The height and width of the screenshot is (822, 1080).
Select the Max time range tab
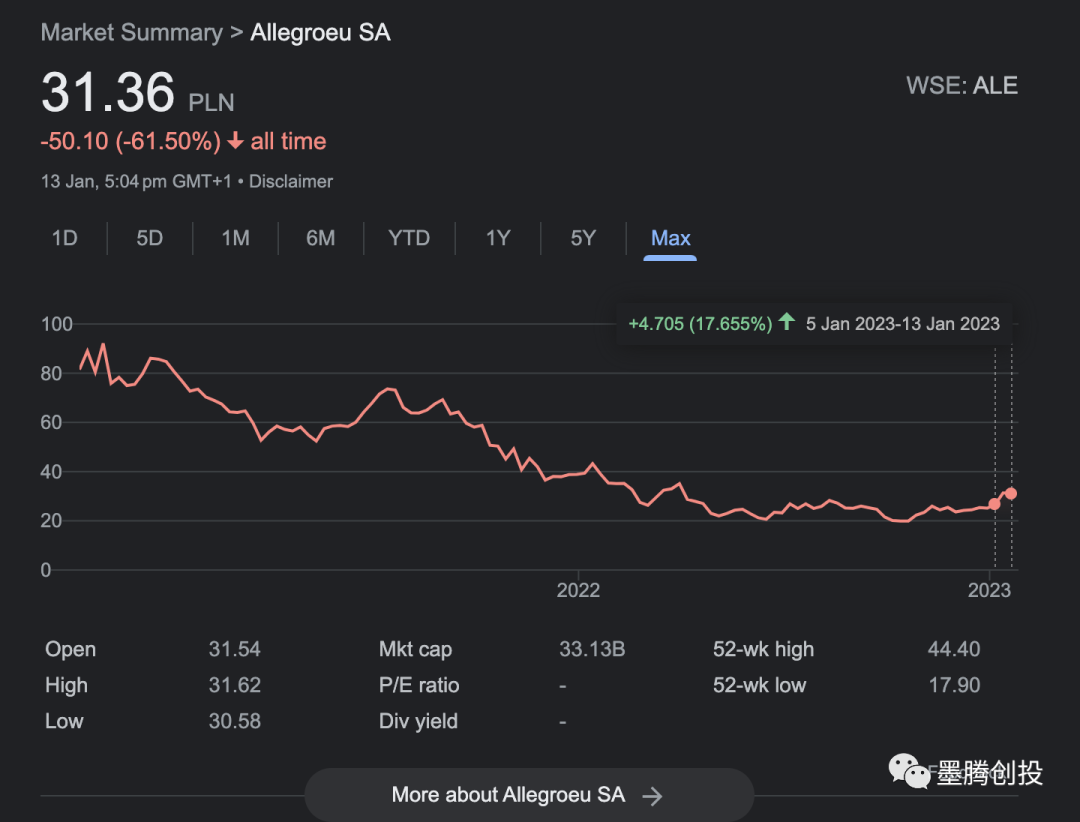pyautogui.click(x=670, y=238)
